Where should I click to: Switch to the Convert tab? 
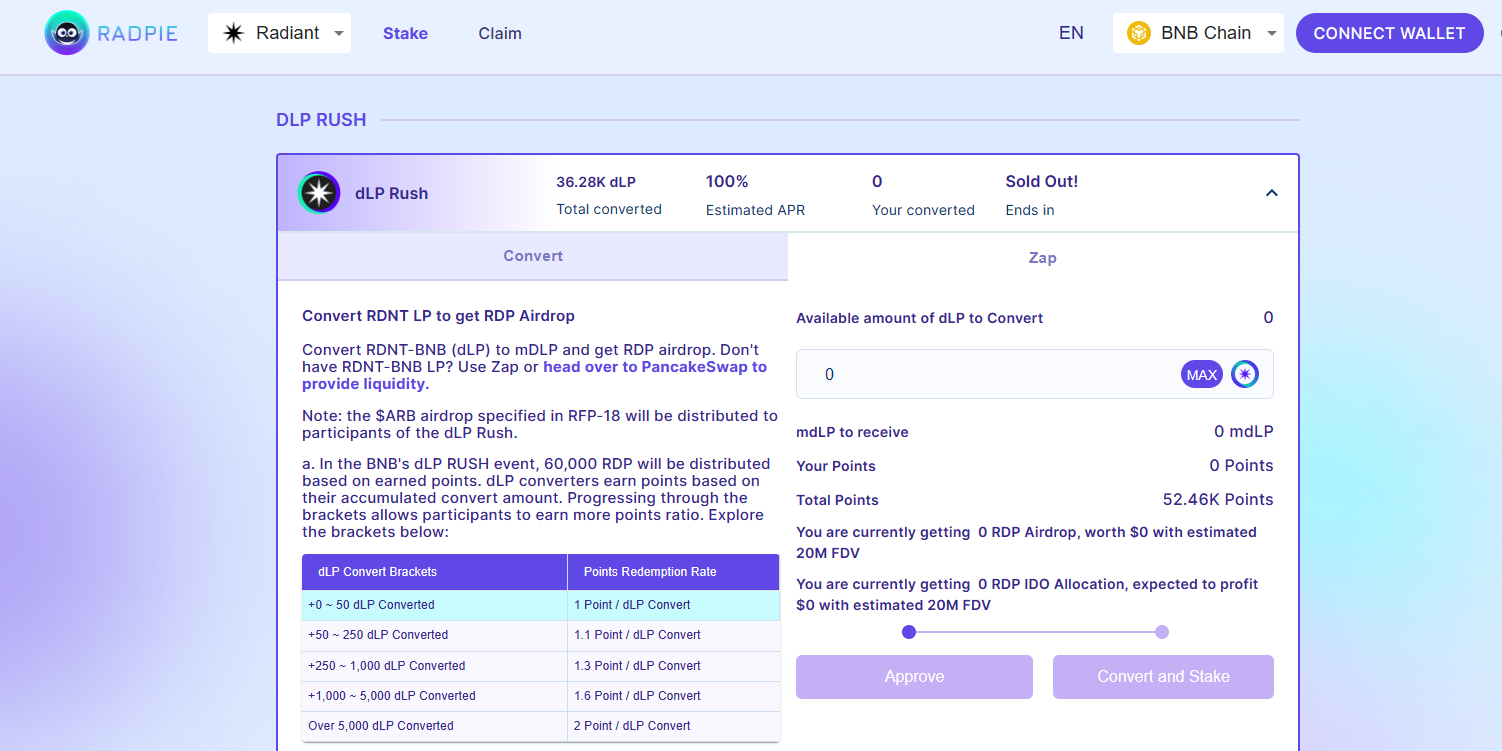(x=533, y=256)
